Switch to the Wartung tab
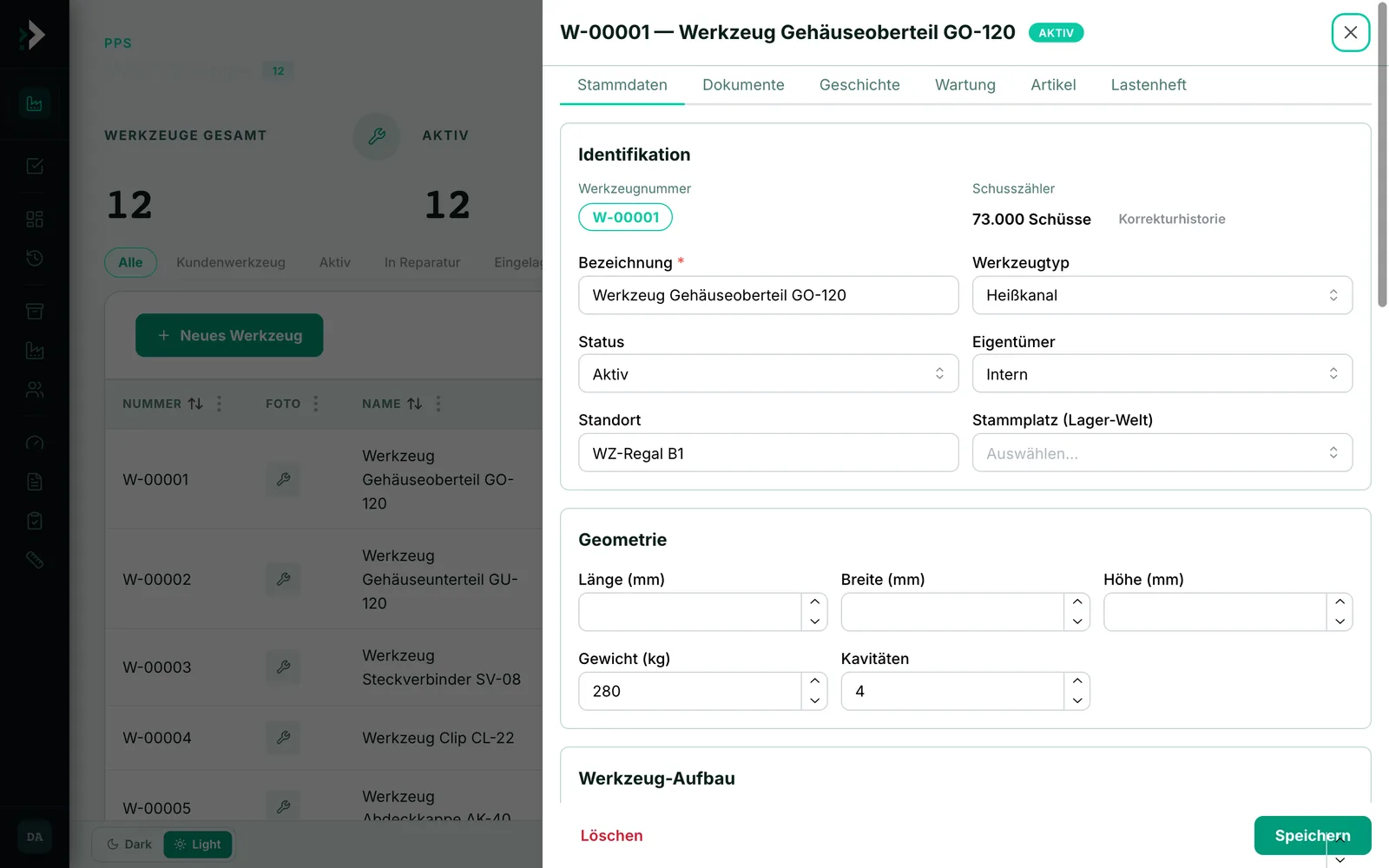 (965, 85)
